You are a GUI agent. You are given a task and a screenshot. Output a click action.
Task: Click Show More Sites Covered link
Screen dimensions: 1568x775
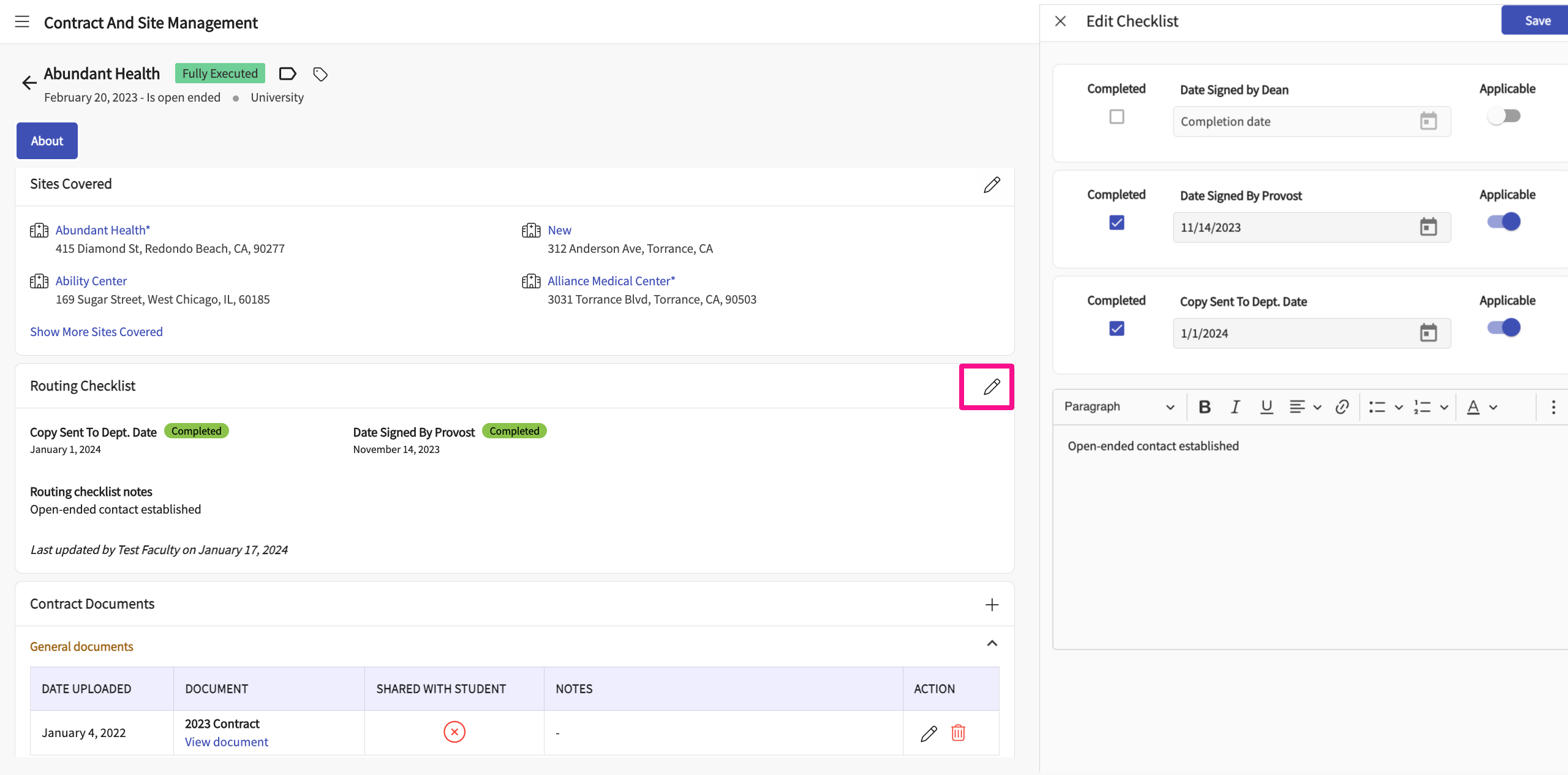tap(96, 332)
